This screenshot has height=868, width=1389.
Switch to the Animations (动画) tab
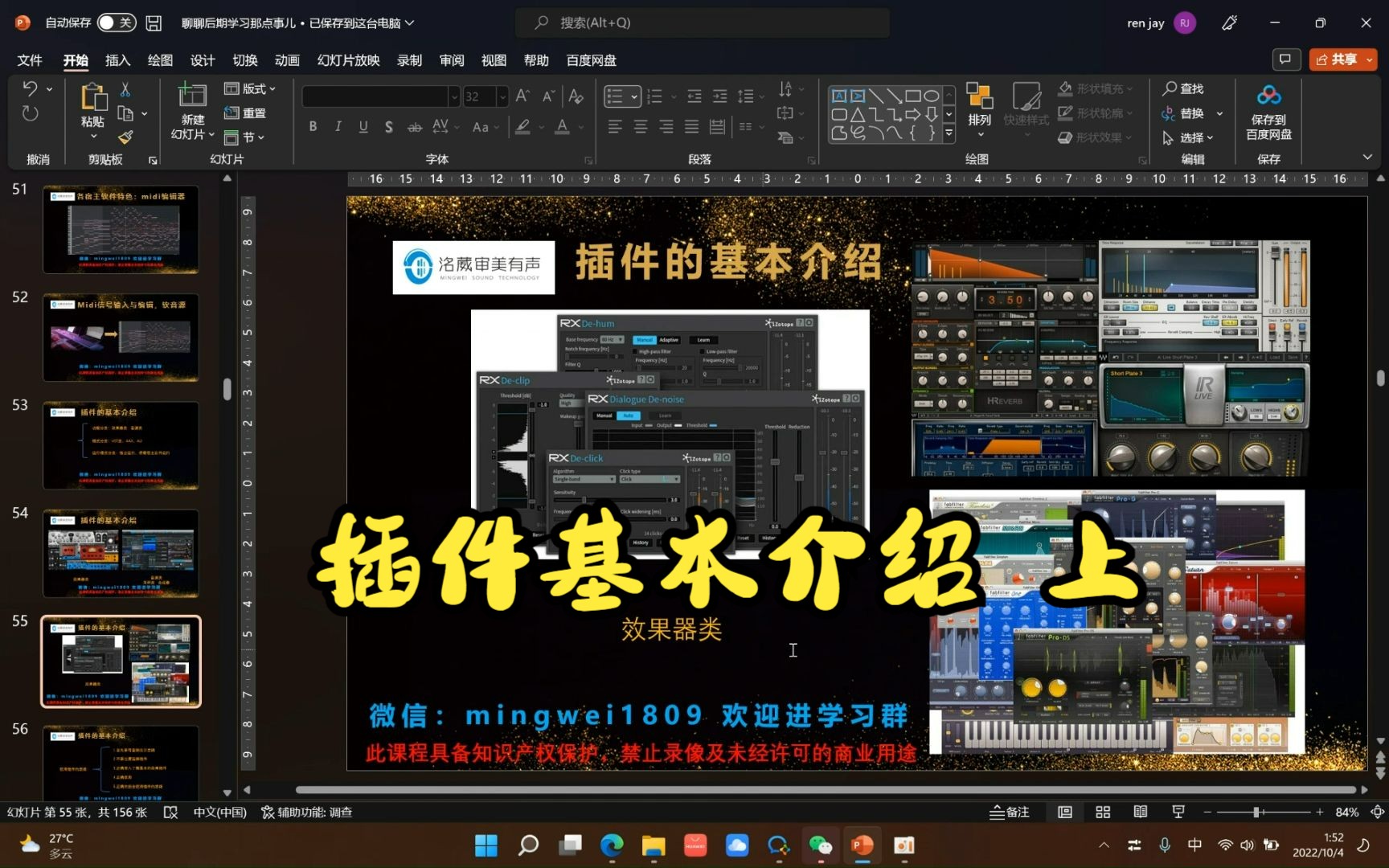(x=287, y=60)
